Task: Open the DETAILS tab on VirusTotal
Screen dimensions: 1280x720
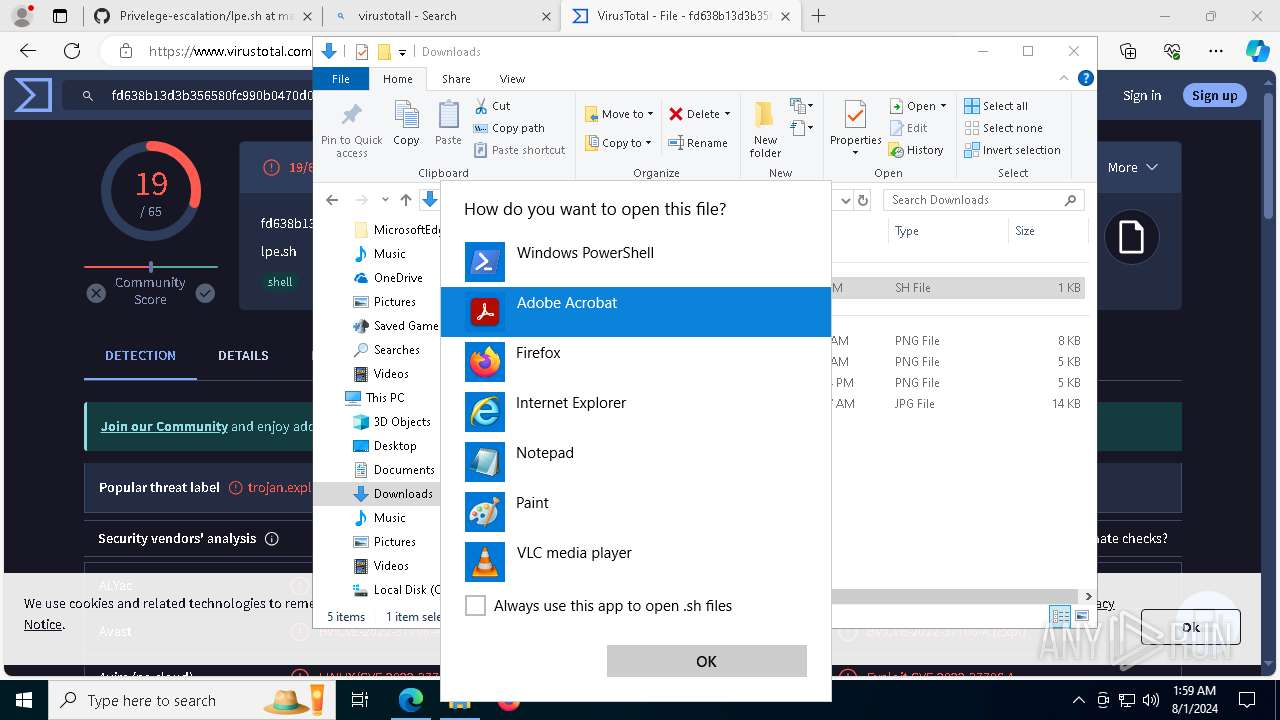Action: pos(243,355)
